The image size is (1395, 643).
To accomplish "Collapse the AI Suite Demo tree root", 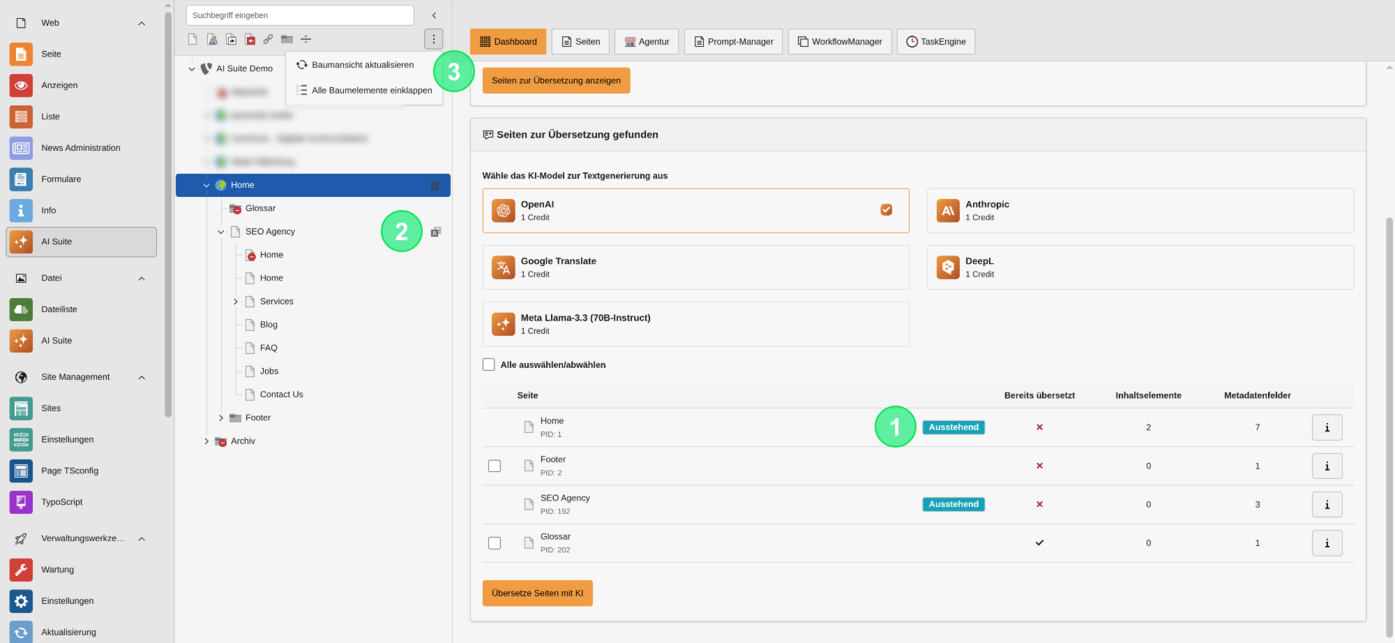I will (x=192, y=69).
